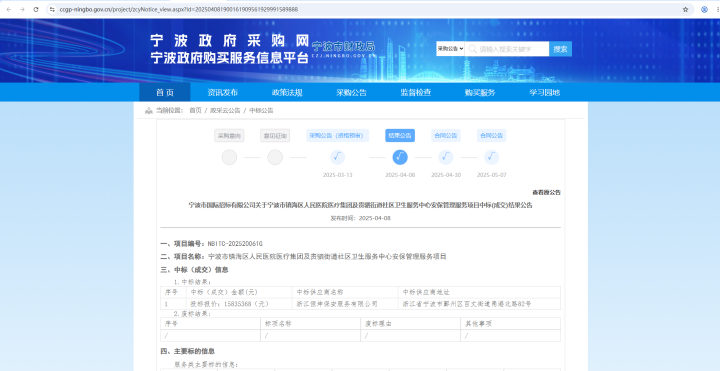Click the 2025-04-30 timeline date
This screenshot has height=371, width=720.
(x=446, y=175)
